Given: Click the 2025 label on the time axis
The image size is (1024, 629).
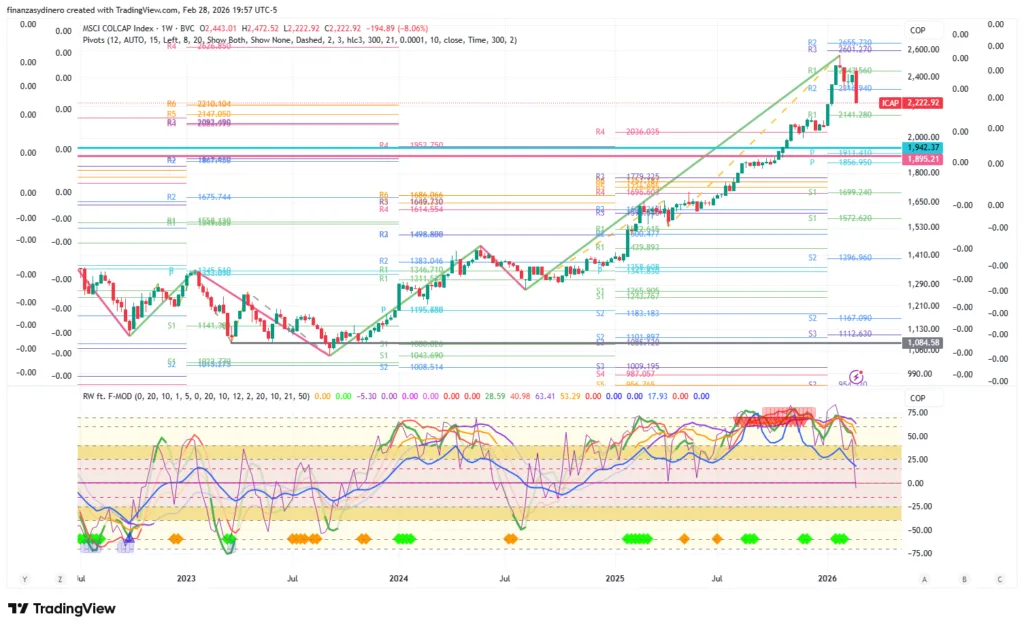Looking at the screenshot, I should tap(614, 579).
